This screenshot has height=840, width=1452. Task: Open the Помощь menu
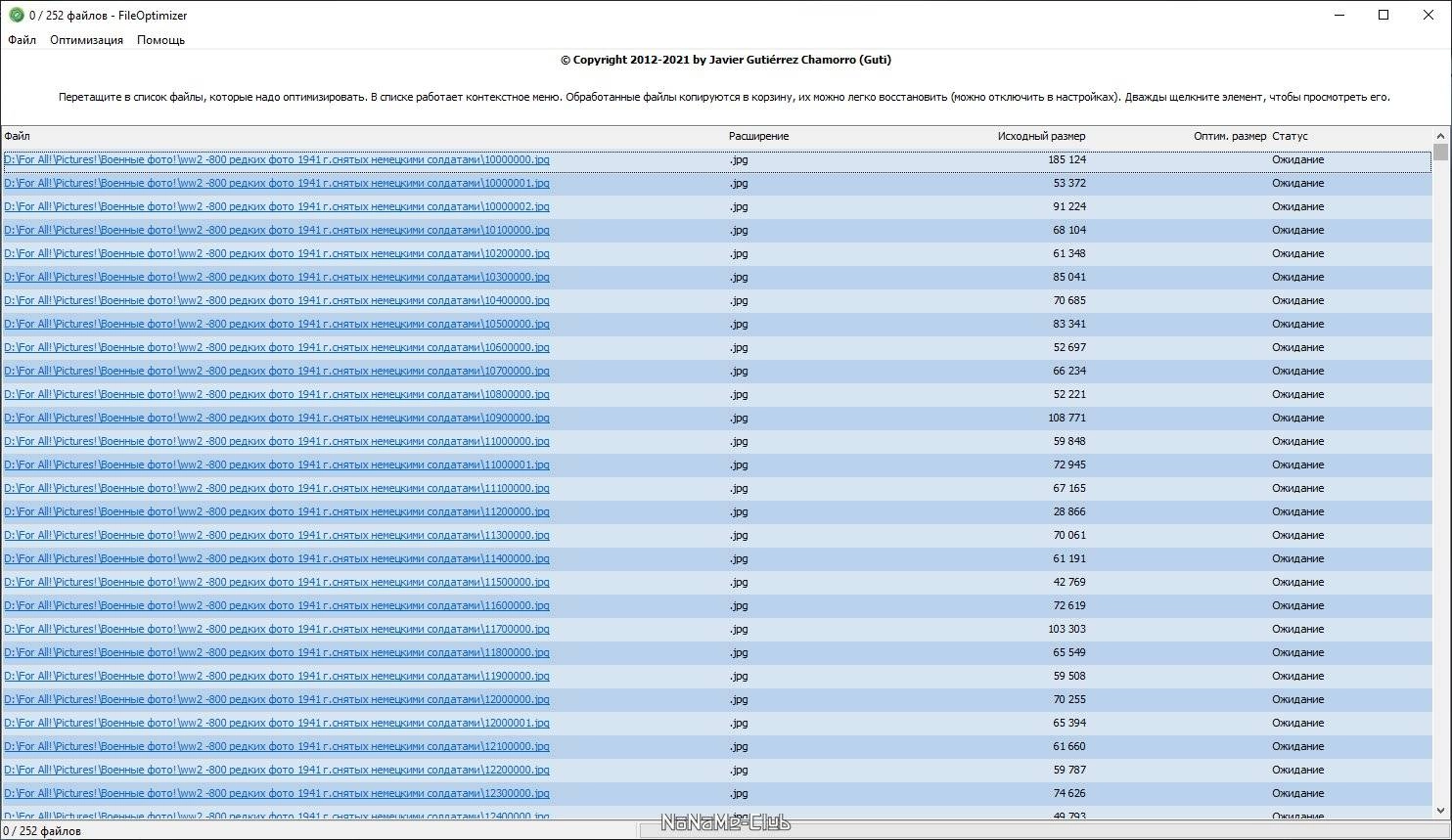[160, 40]
